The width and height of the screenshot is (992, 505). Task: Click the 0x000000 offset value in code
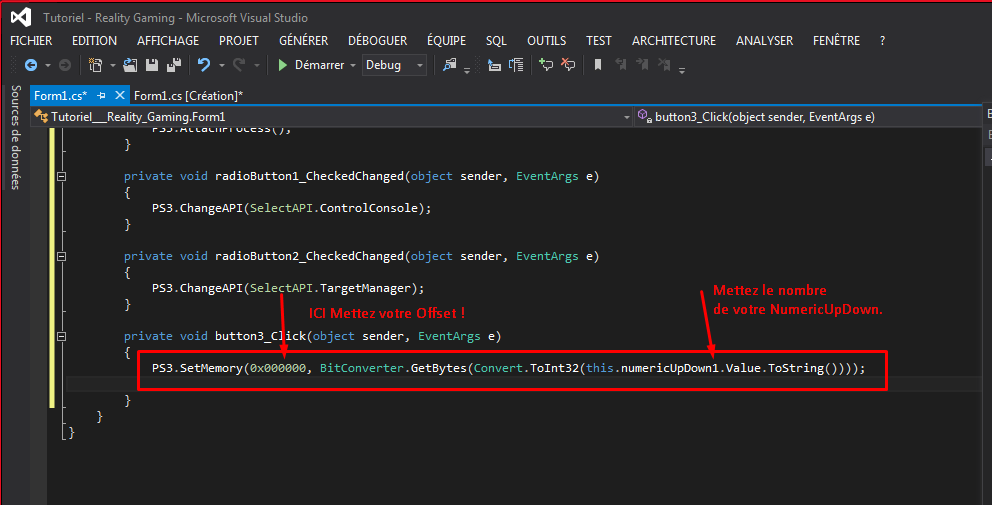click(x=278, y=368)
